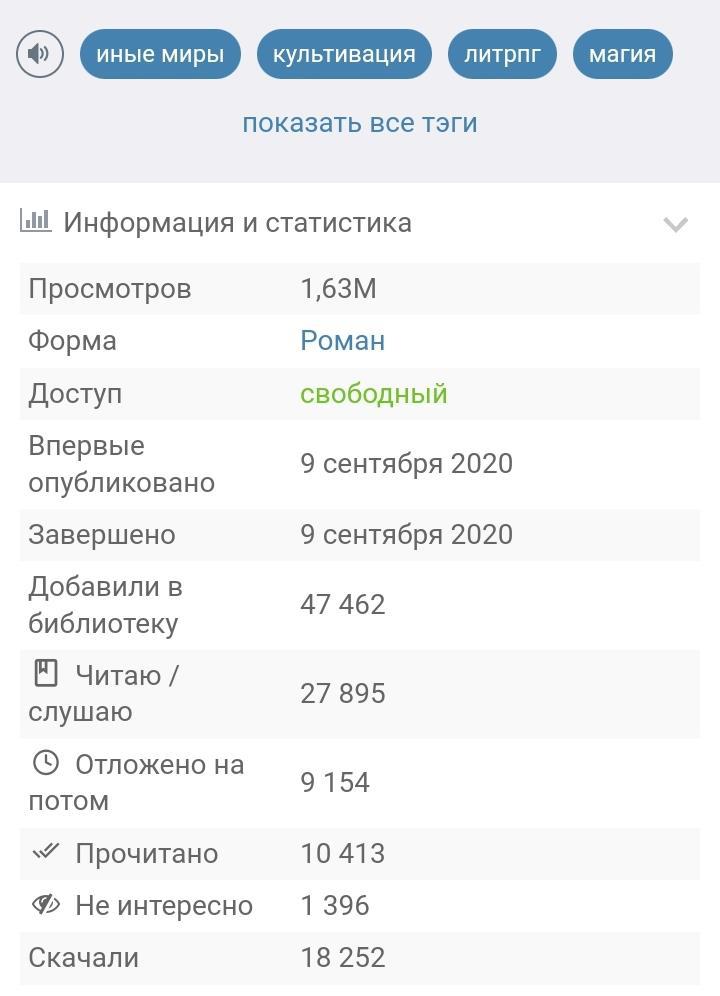
Task: Collapse the Информация и статистика chevron
Action: 676,224
